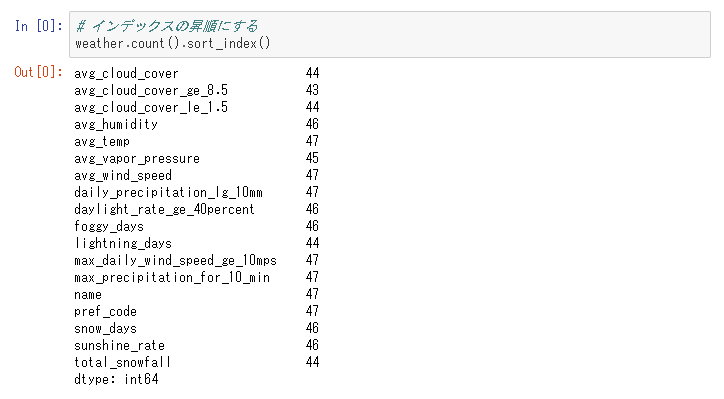Click value 47 in the pref_code row
The image size is (724, 399).
[x=312, y=311]
